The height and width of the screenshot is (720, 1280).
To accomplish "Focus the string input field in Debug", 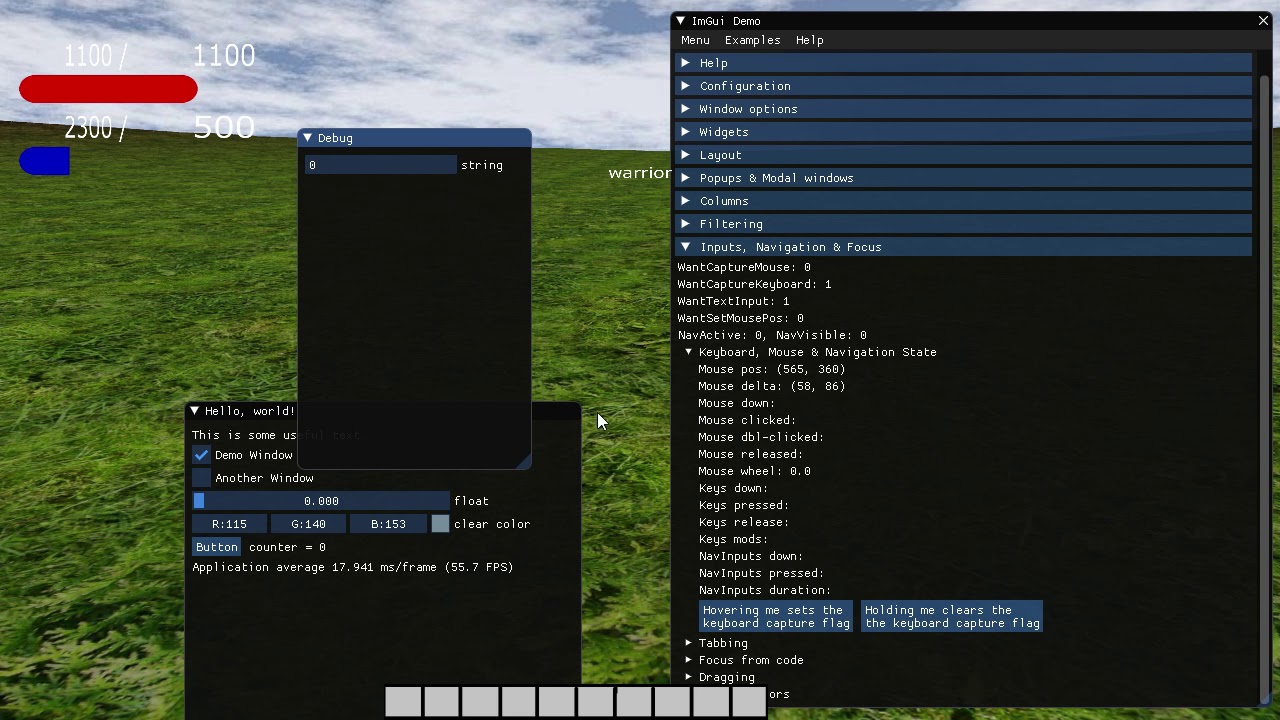I will point(380,165).
